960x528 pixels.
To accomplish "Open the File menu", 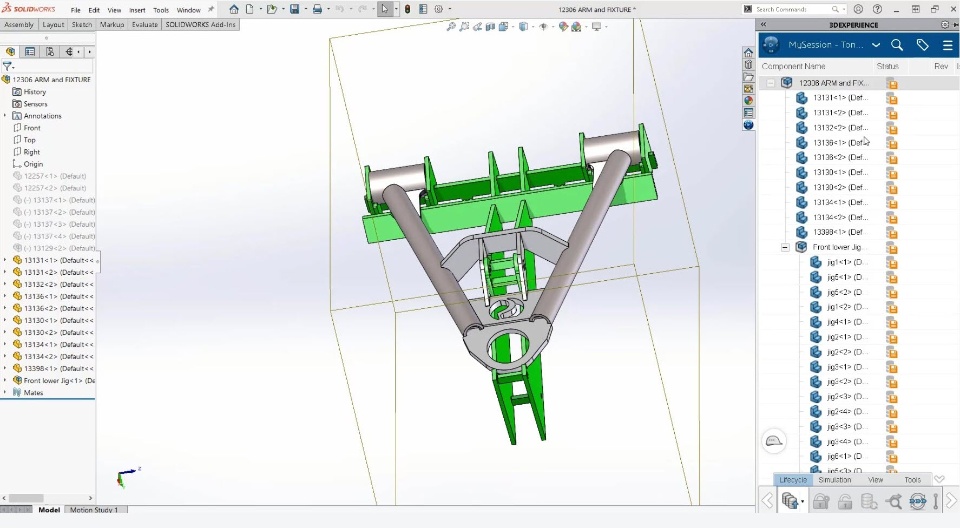I will (x=75, y=10).
